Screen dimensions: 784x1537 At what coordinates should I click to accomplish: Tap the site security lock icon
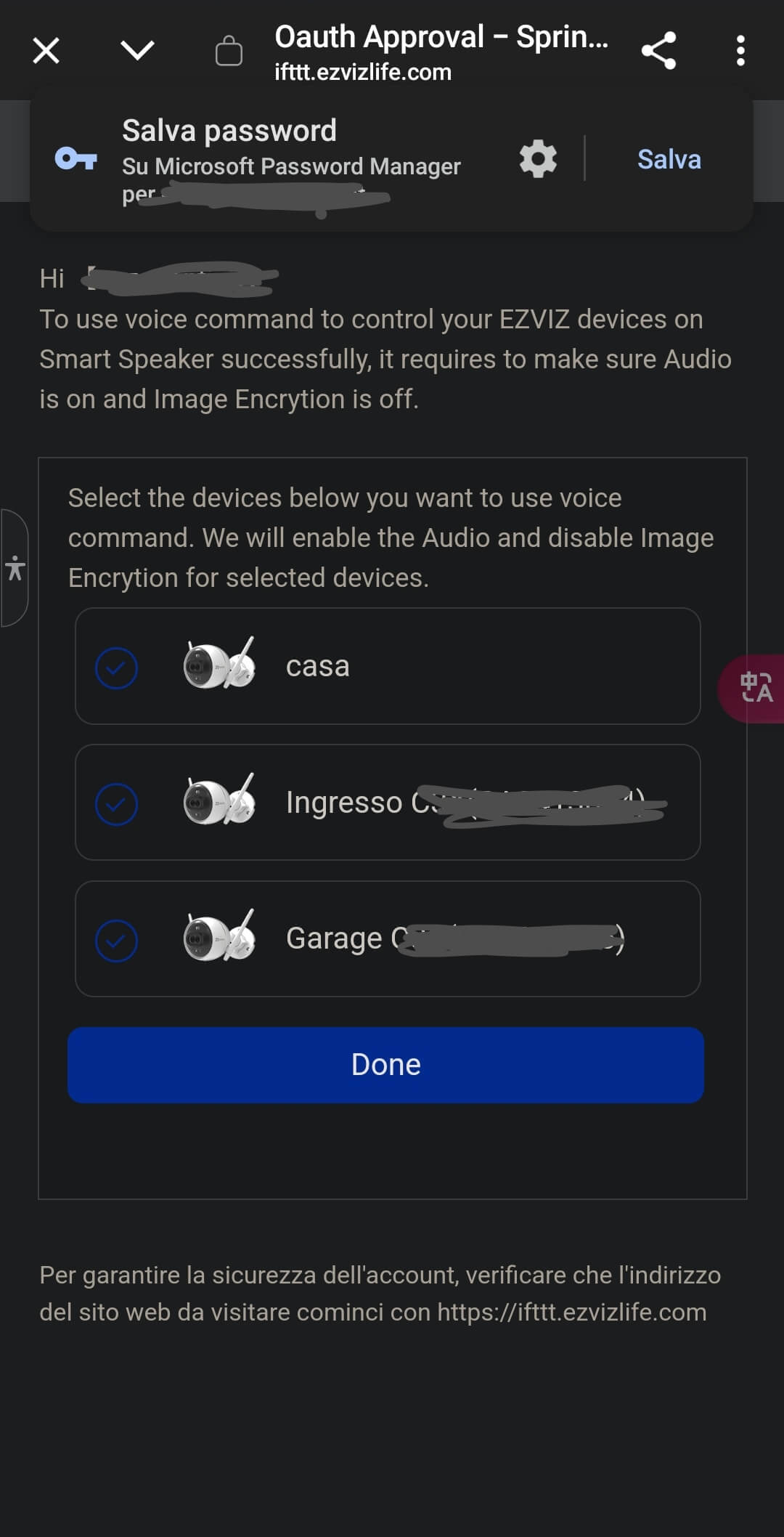click(229, 51)
